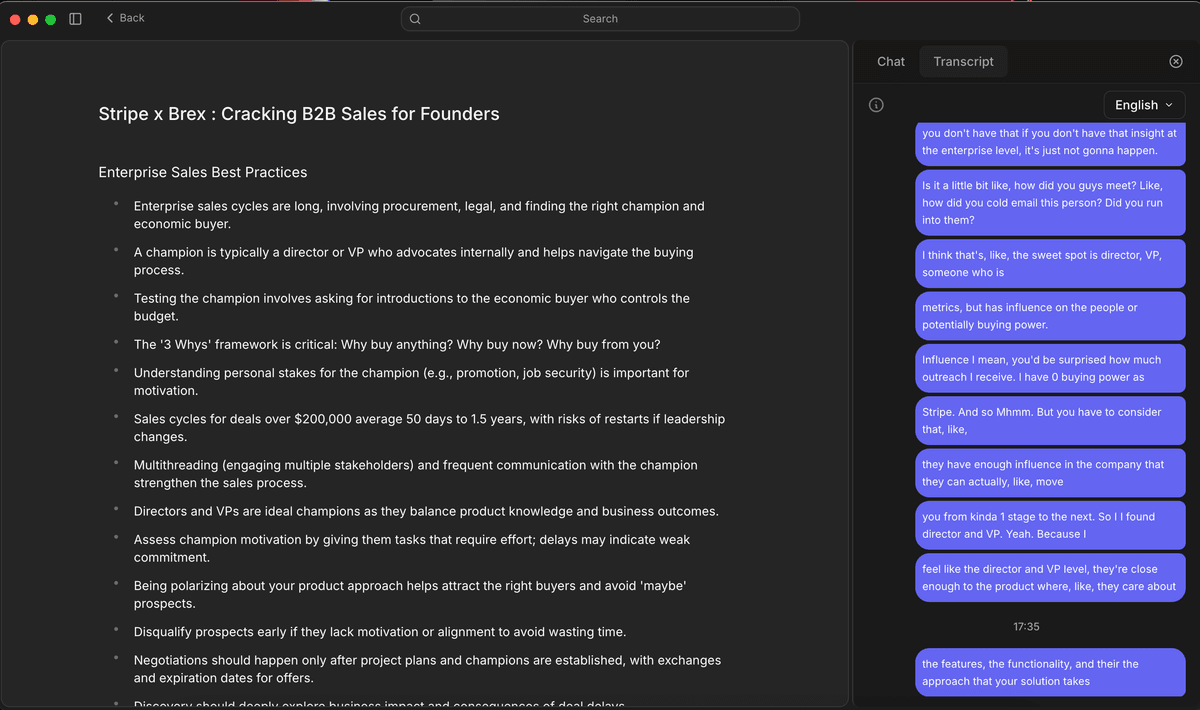Click transcript bubble 'feel like the director and VP level'

(x=1050, y=577)
